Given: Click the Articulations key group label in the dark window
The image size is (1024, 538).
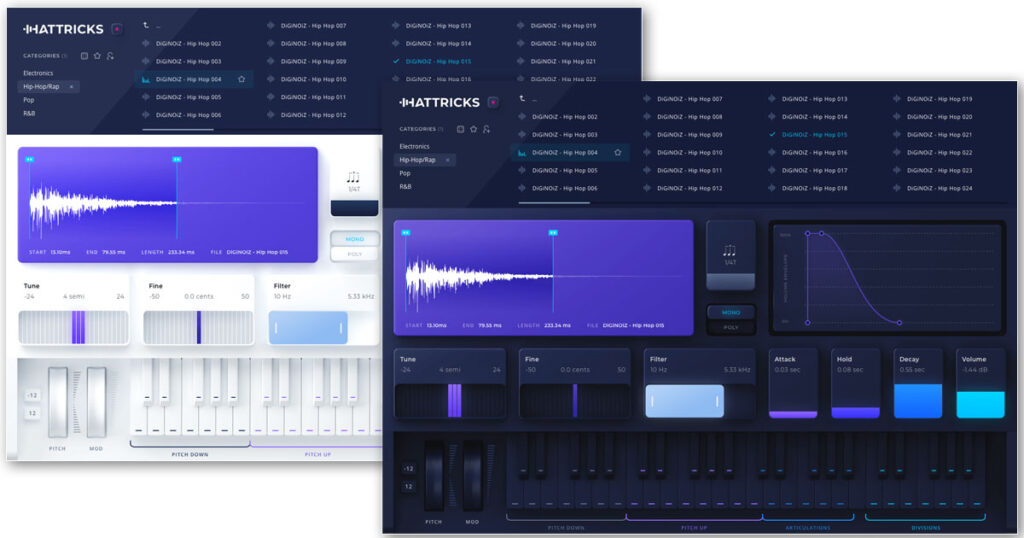Looking at the screenshot, I should click(x=808, y=528).
